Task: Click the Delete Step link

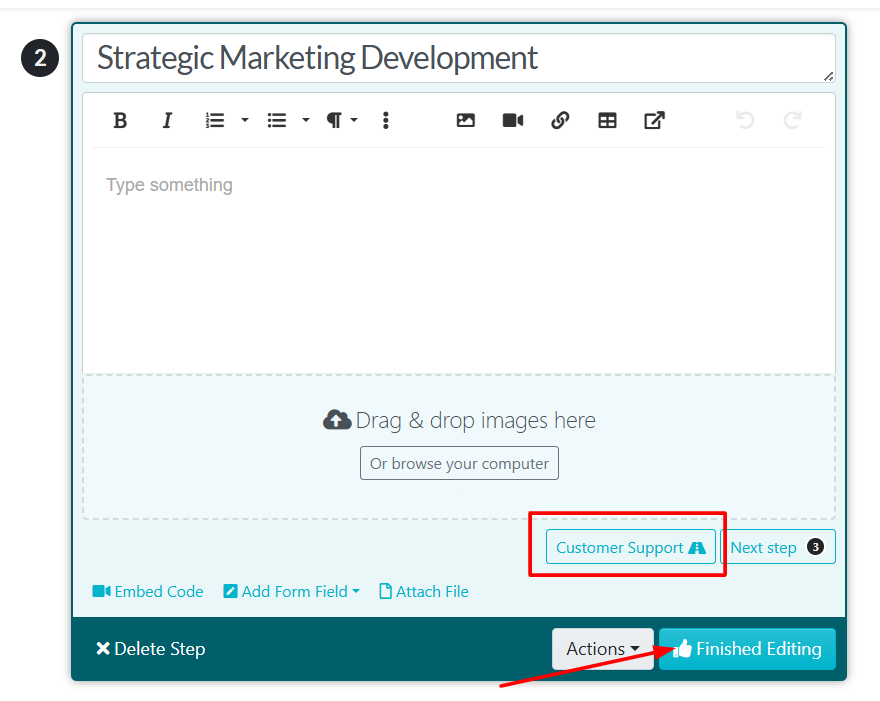Action: click(151, 649)
